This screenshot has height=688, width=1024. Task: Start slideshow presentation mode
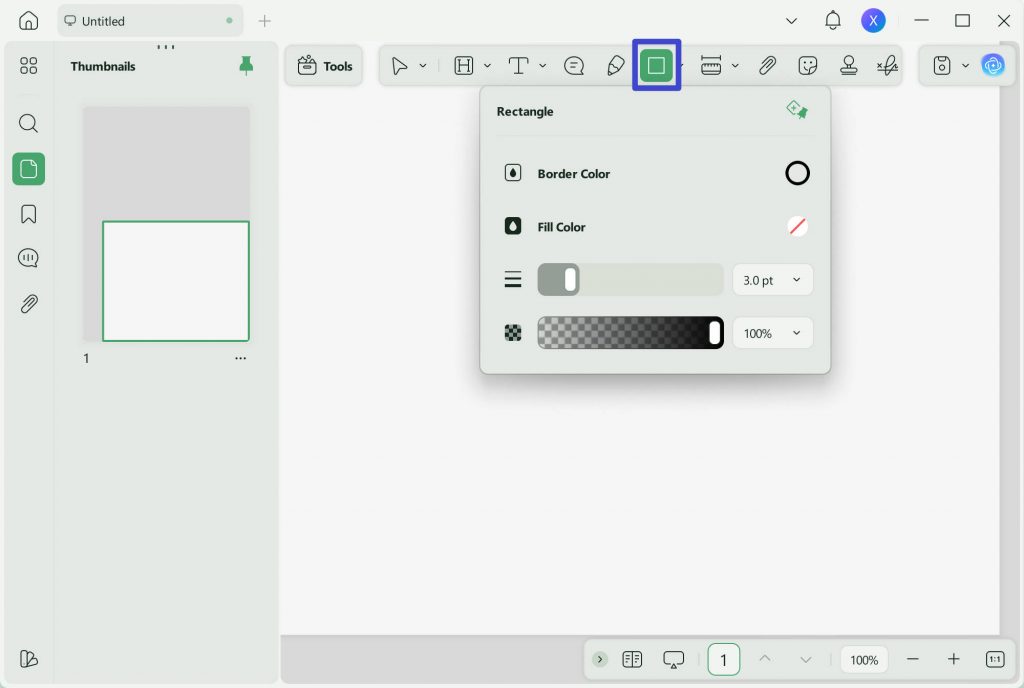[673, 659]
